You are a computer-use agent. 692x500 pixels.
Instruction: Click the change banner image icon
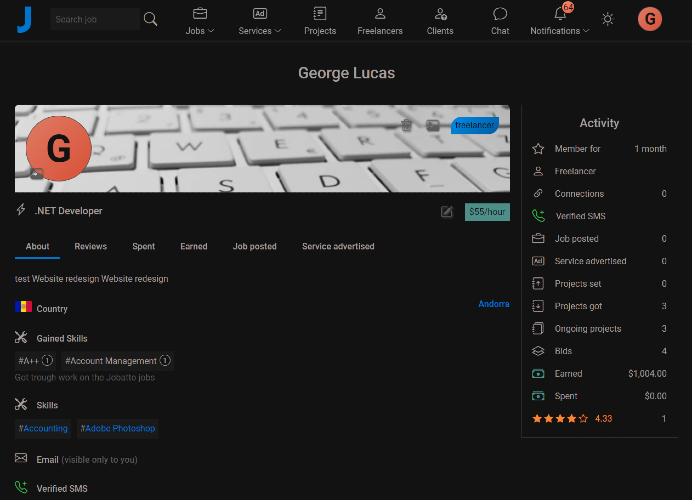pos(432,125)
